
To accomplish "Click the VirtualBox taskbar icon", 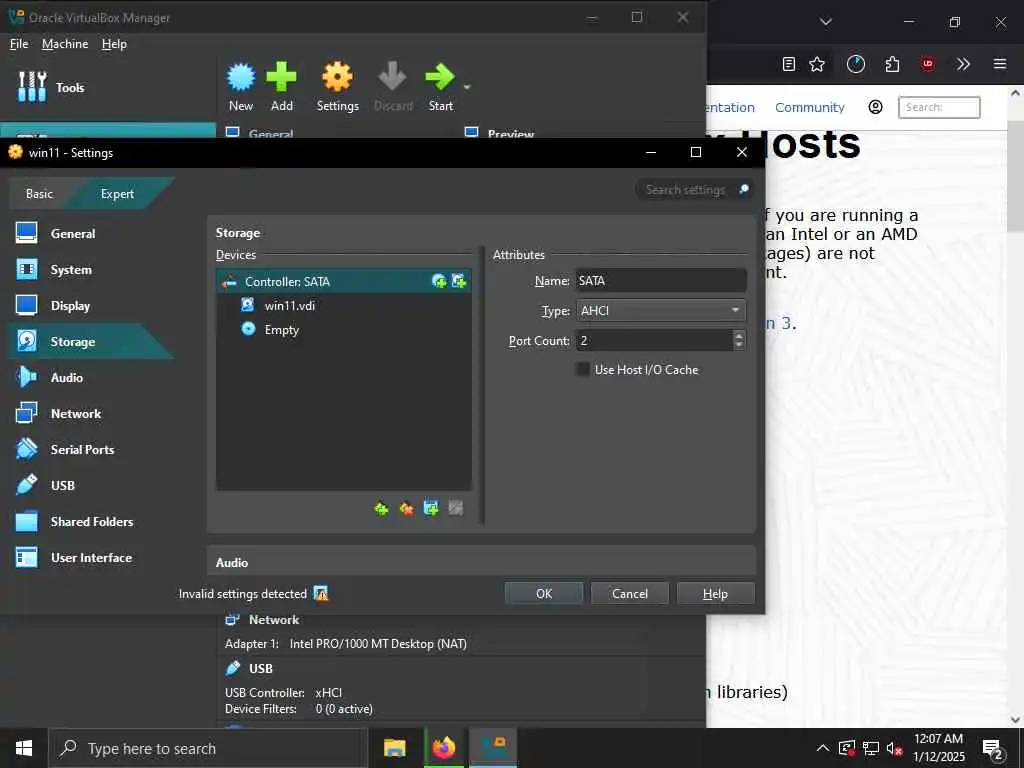I will 494,748.
